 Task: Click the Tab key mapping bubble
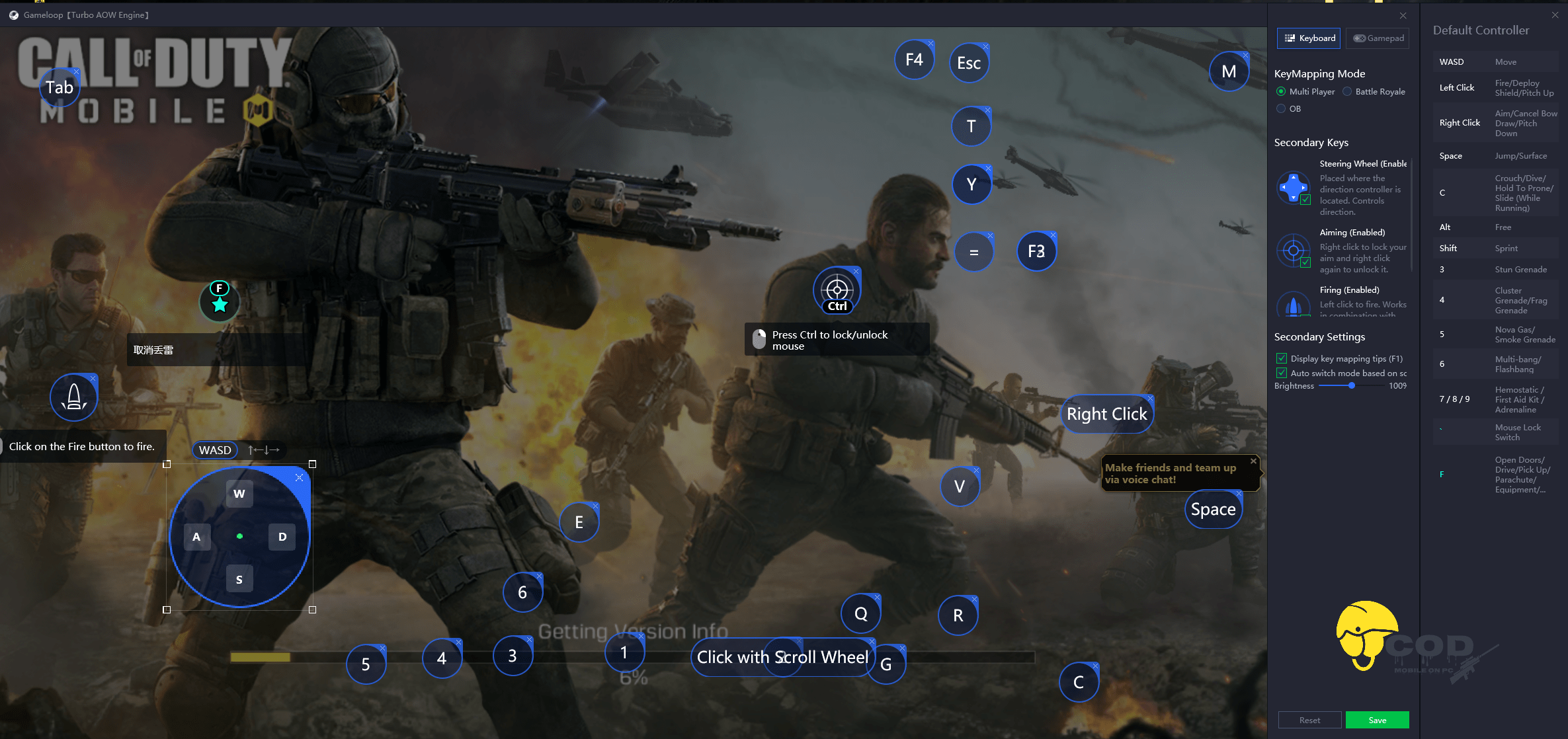point(60,87)
